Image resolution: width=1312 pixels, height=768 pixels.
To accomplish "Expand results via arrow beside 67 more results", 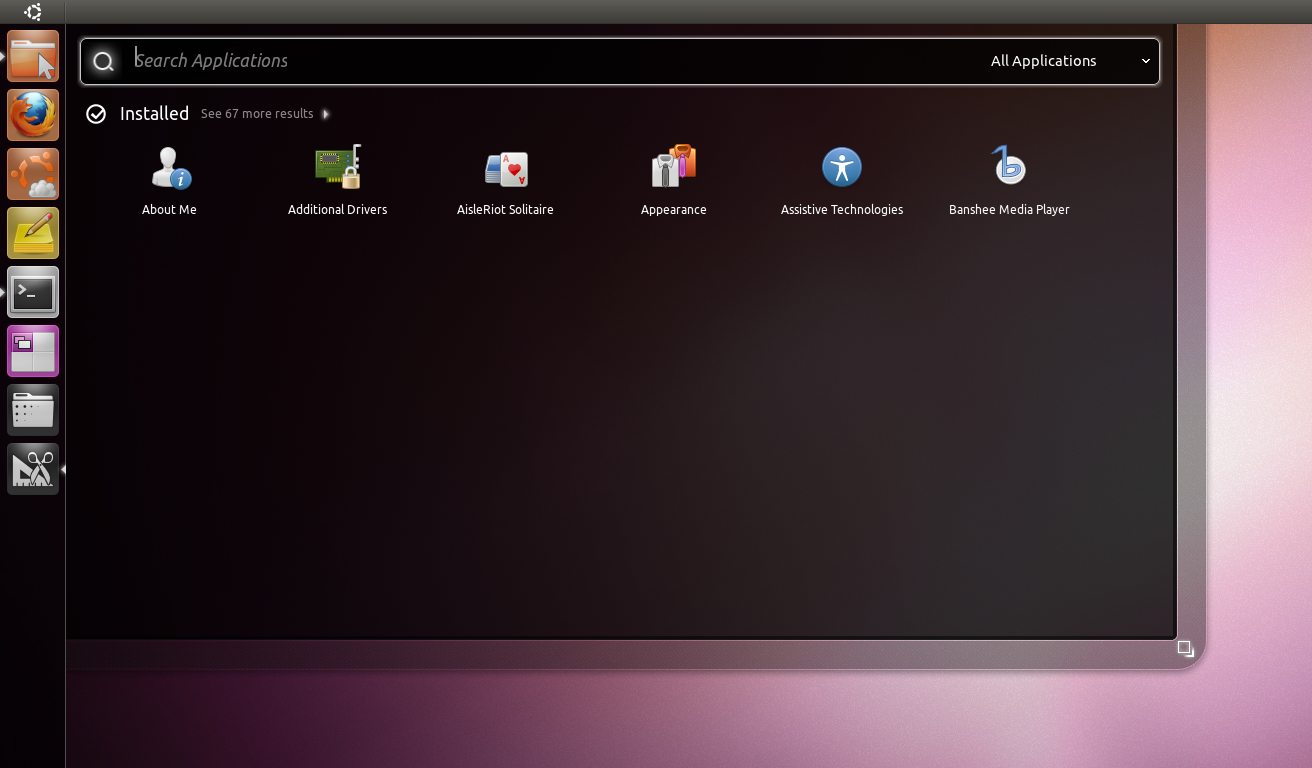I will pyautogui.click(x=326, y=114).
